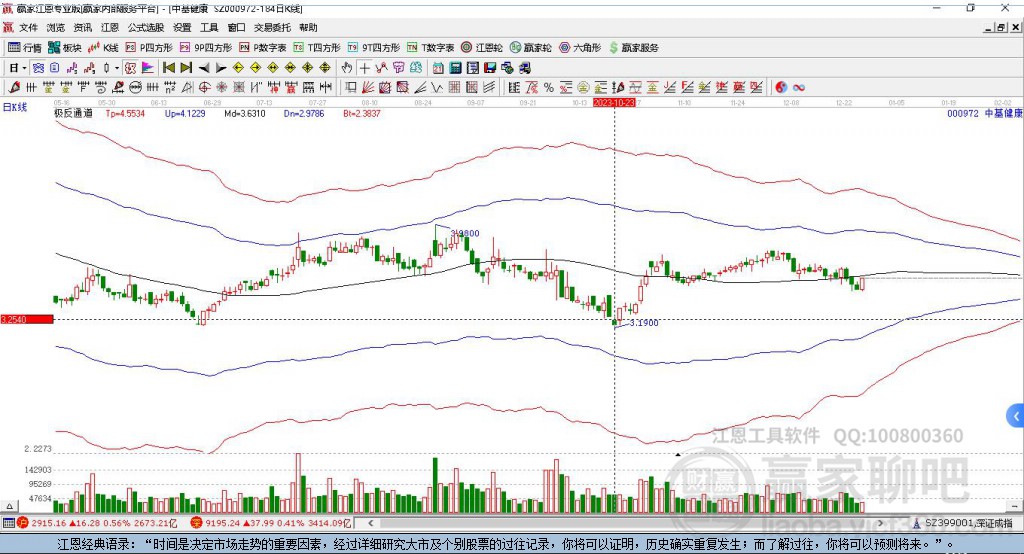Select the red pen drawing tool
This screenshot has width=1024, height=554.
click(14, 88)
